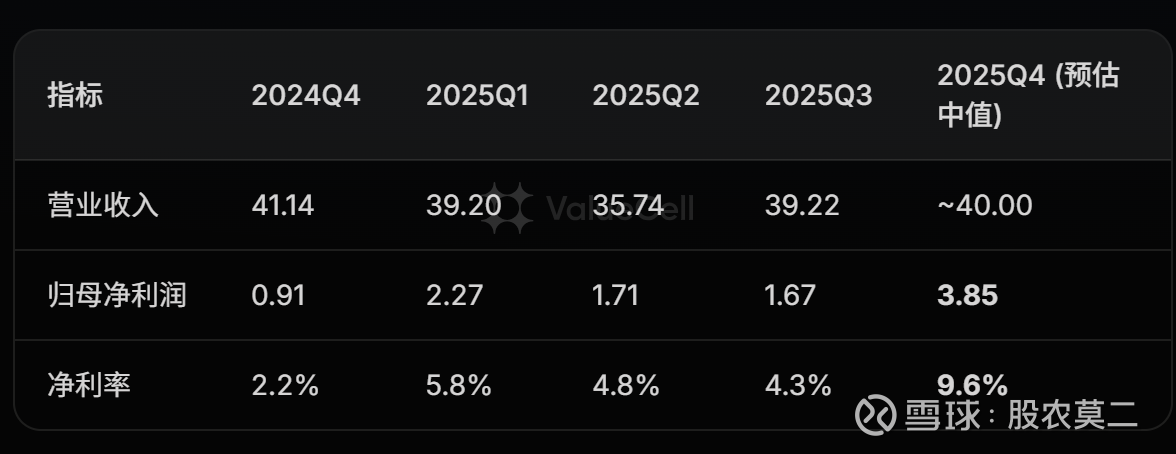The width and height of the screenshot is (1176, 454).
Task: Click the 39.22 revenue cell
Action: pos(802,206)
